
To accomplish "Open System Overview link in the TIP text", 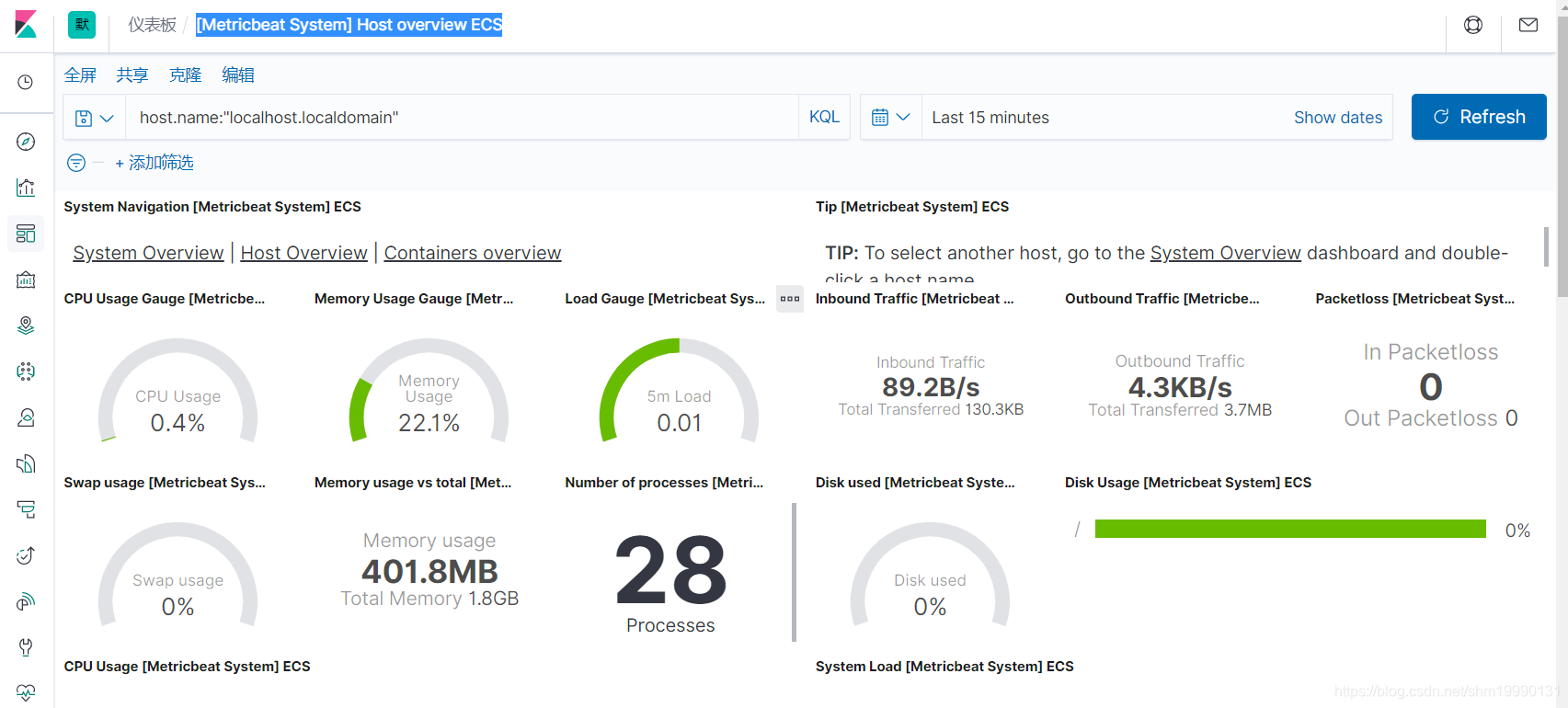I will point(1225,253).
